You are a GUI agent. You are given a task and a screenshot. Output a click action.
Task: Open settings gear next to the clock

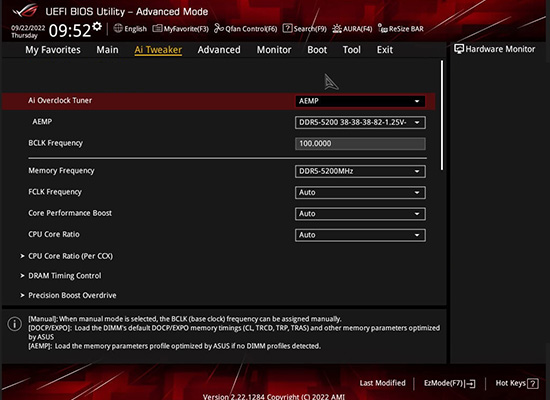tap(97, 26)
